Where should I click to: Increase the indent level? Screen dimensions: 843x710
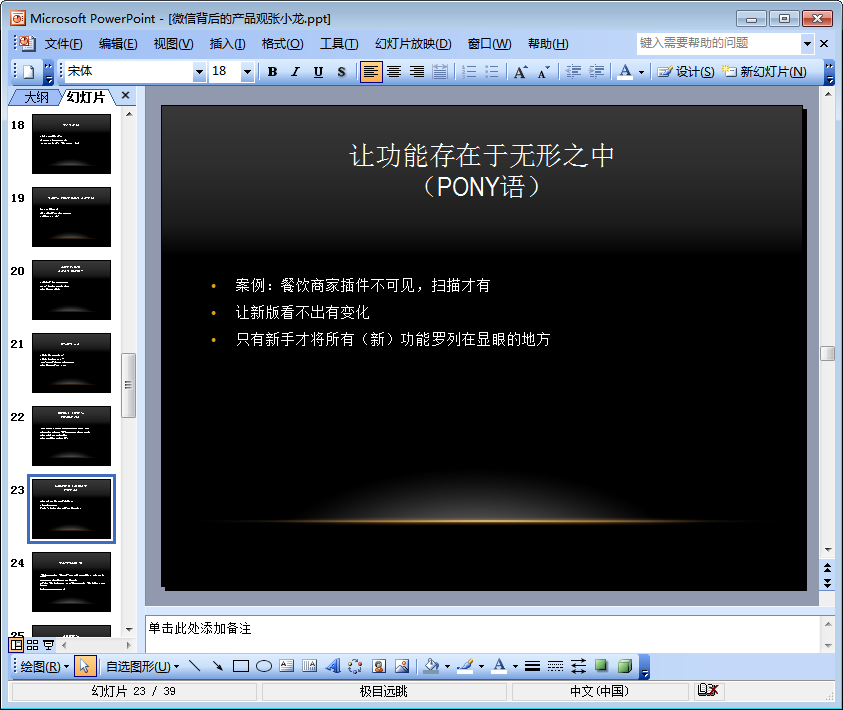point(596,71)
